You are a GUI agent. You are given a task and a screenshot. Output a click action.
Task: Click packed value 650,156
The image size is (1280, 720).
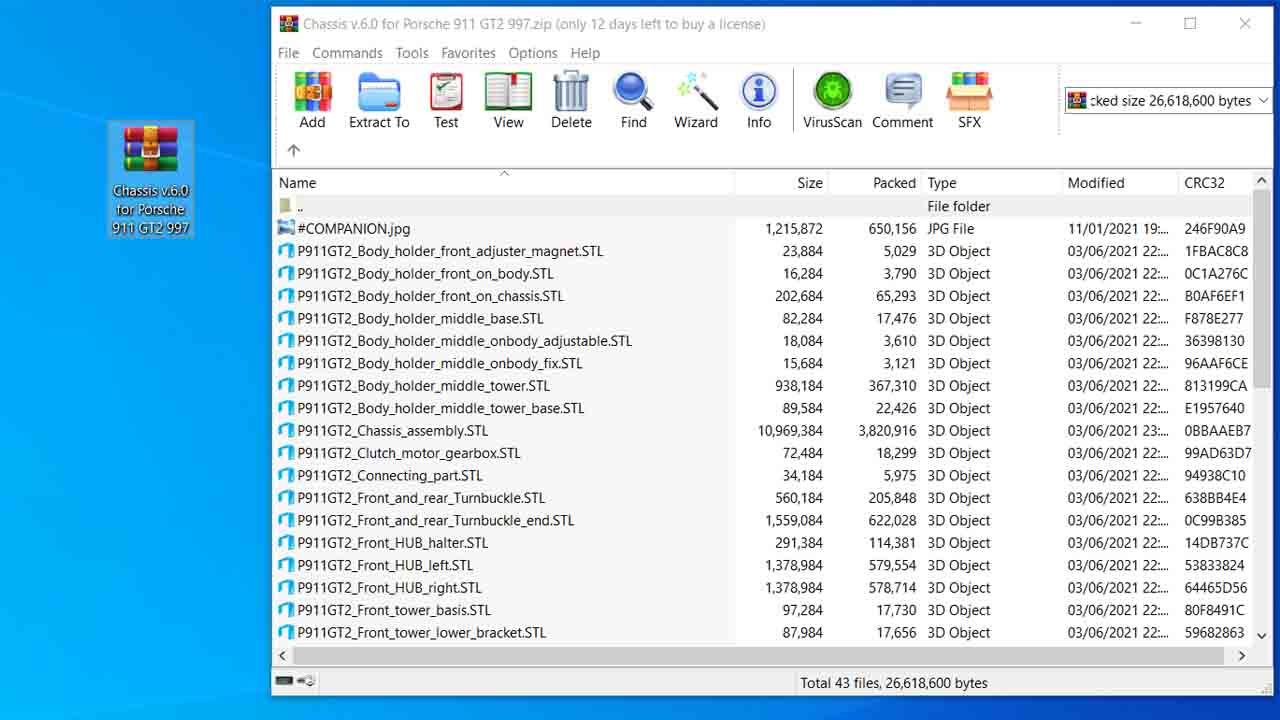pos(892,229)
